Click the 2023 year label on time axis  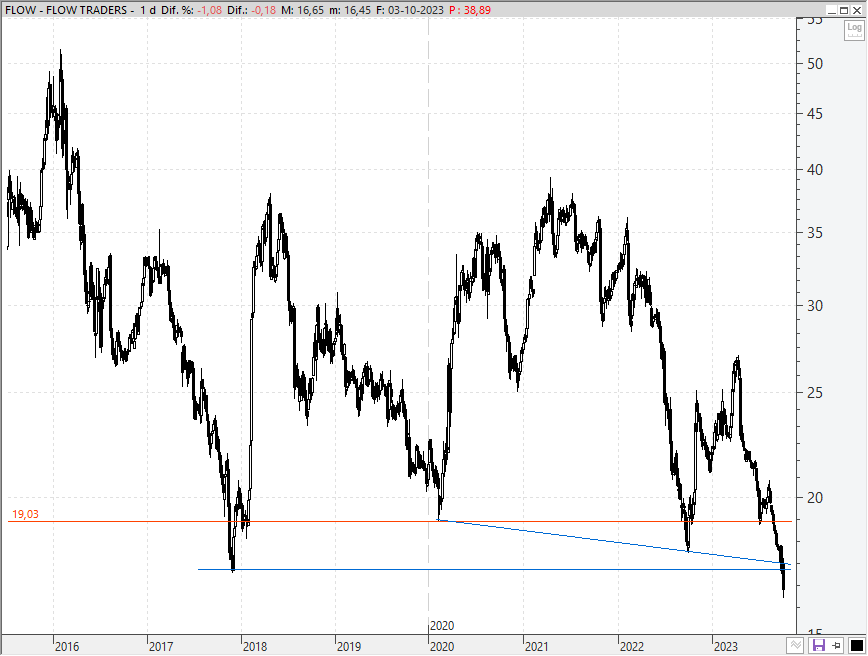(x=726, y=646)
